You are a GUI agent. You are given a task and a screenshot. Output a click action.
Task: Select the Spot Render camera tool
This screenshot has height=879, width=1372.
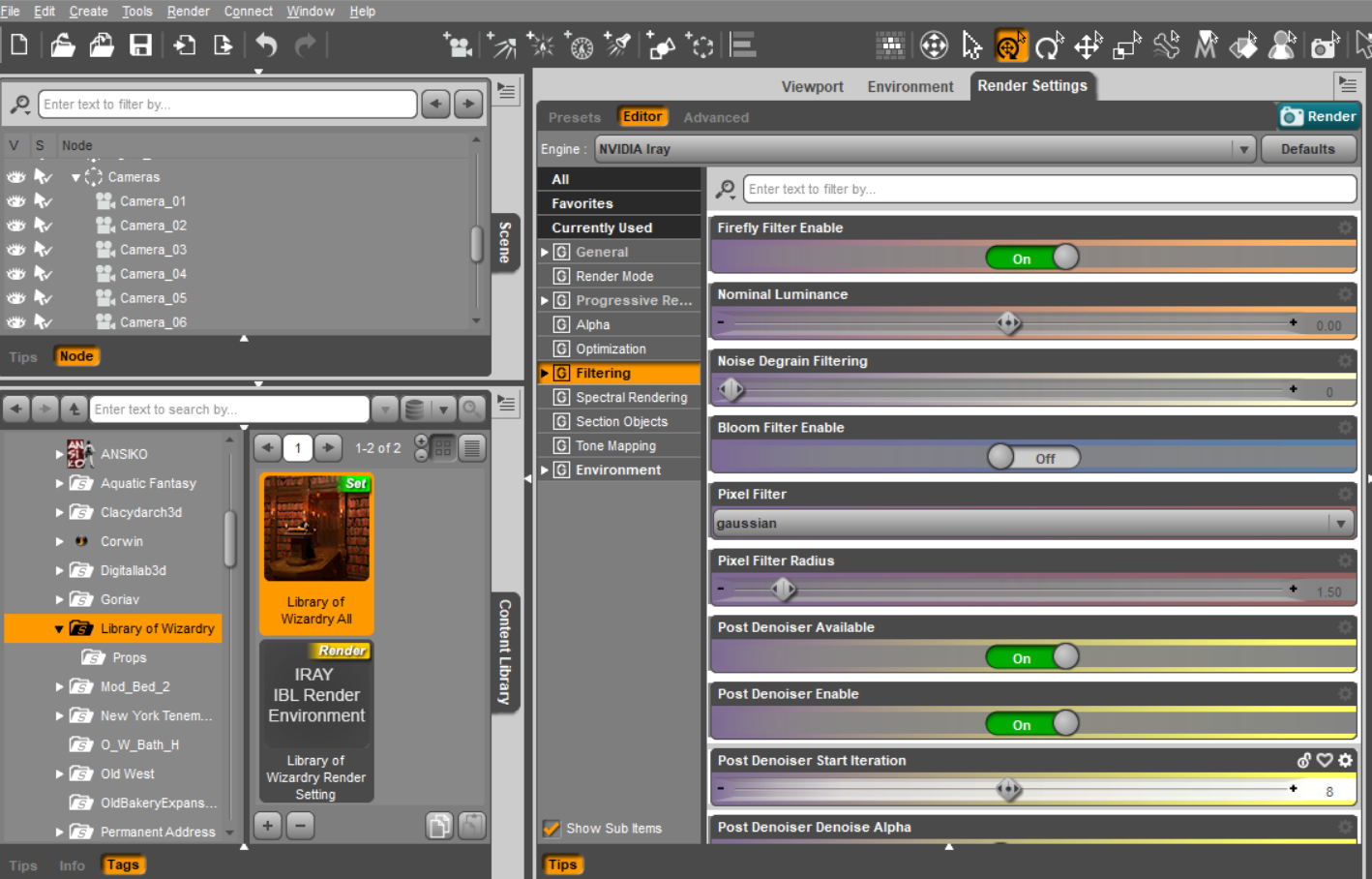(x=1325, y=45)
